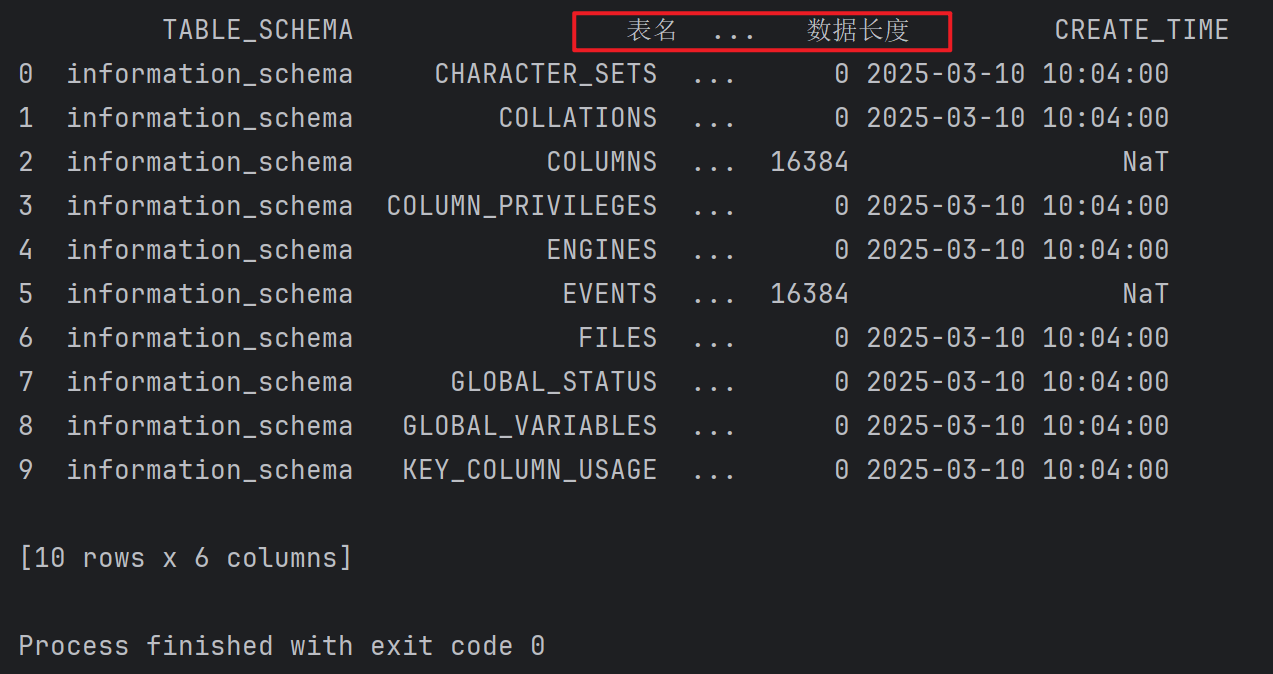Click the 'Process finished with exit code 0' line
Image resolution: width=1273 pixels, height=674 pixels.
282,646
